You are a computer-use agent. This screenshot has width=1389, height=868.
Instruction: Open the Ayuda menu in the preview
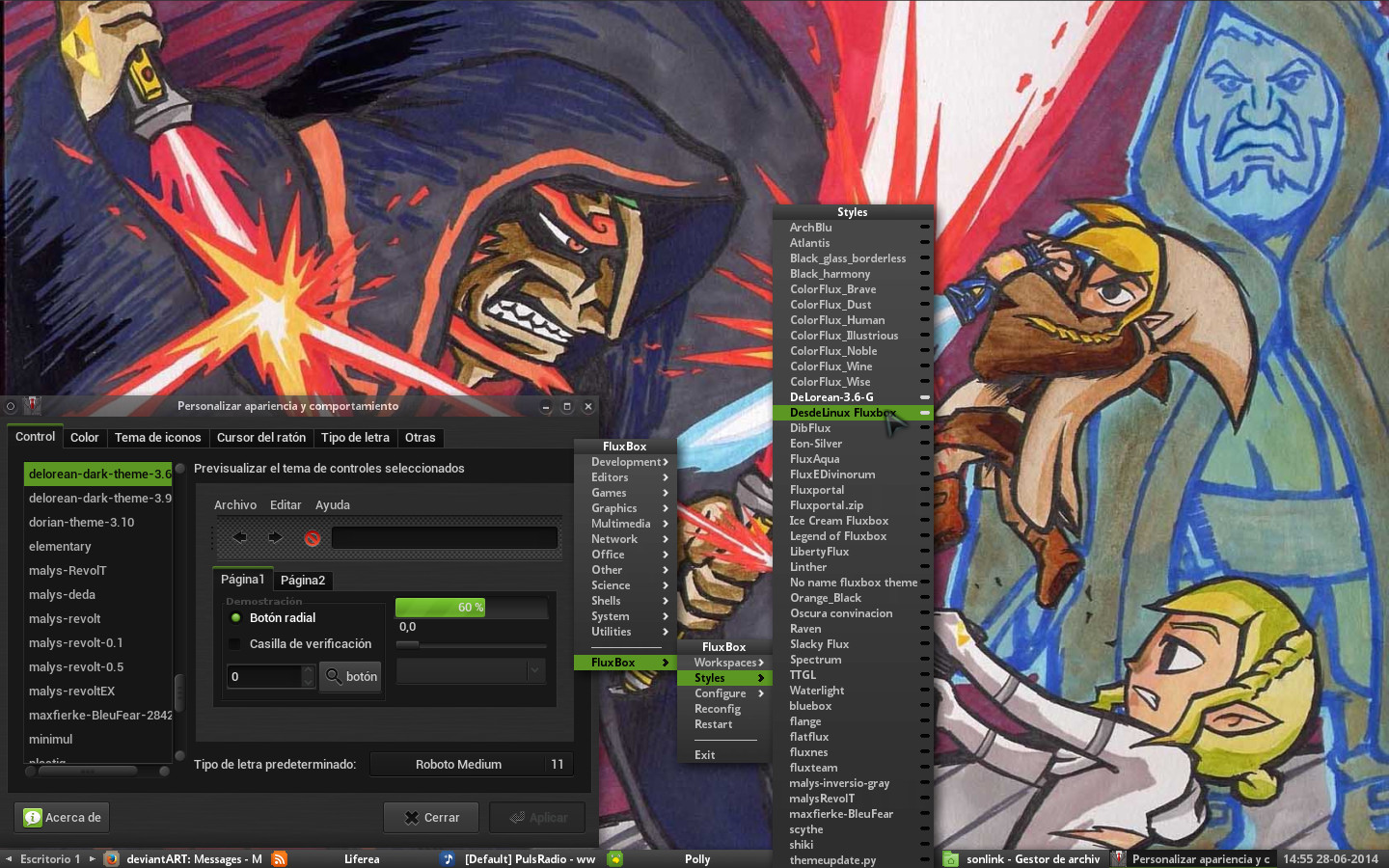tap(333, 505)
